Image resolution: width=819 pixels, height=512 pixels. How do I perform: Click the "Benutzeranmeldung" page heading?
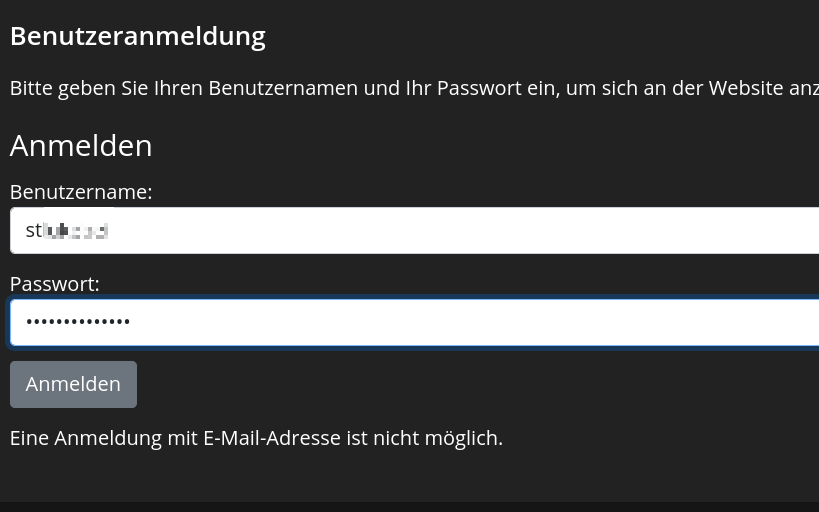(x=138, y=37)
